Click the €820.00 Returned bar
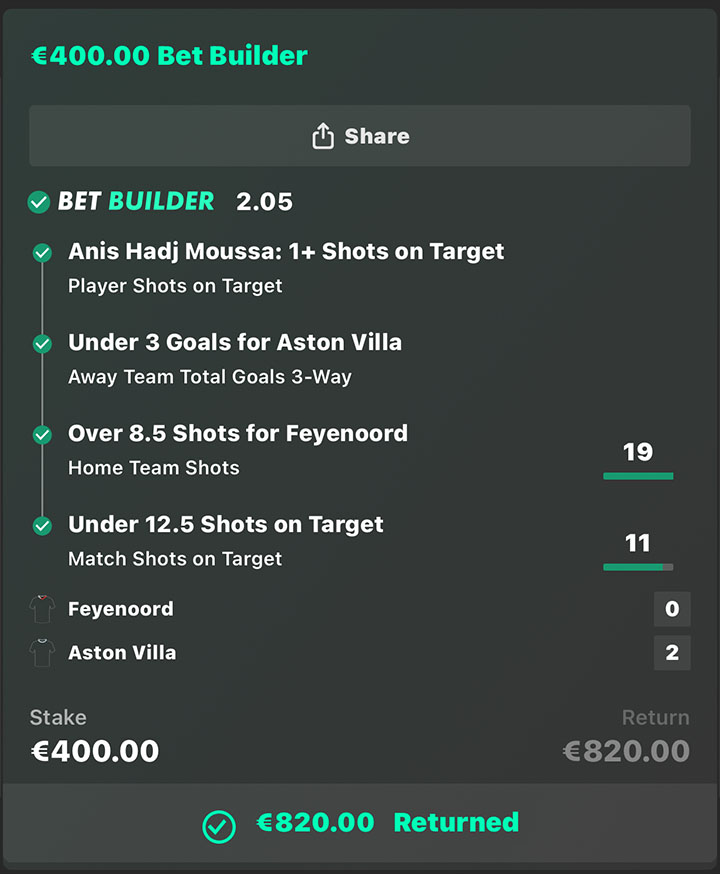Screen dimensions: 720x874 360,825
